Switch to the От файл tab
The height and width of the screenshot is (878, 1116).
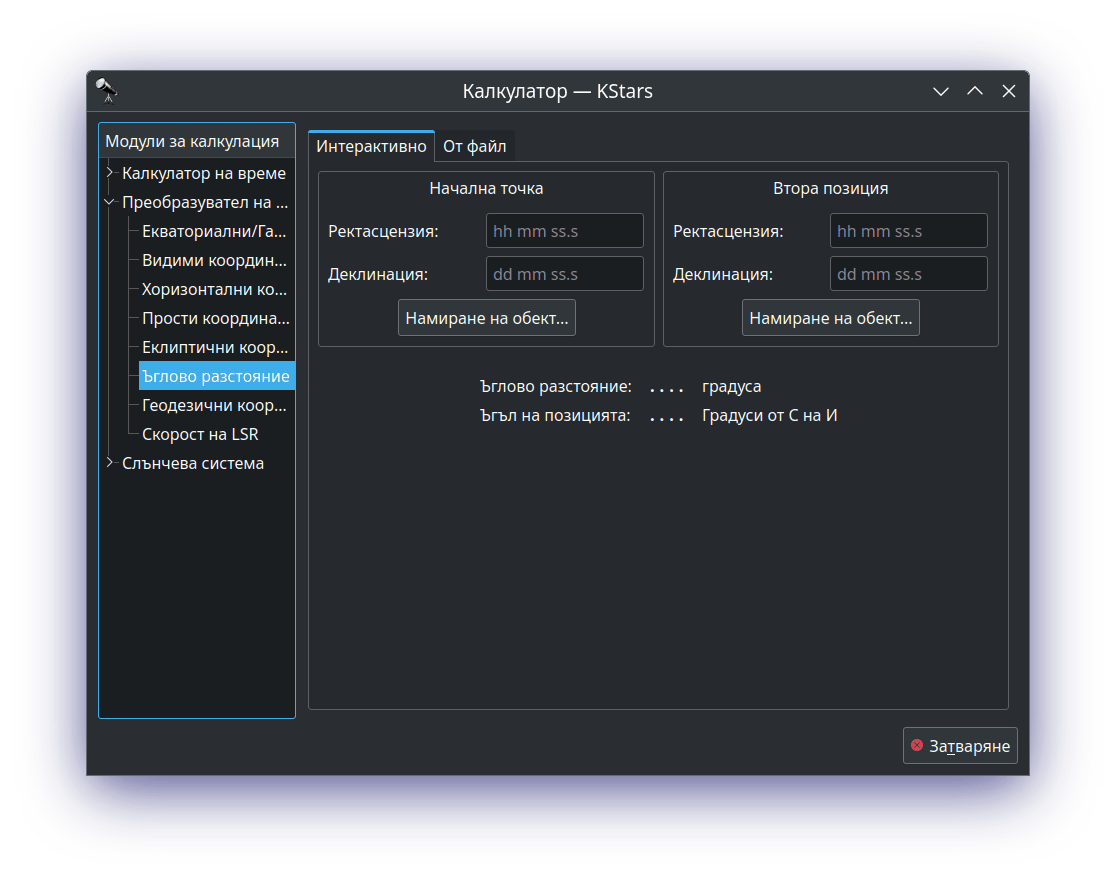coord(474,146)
